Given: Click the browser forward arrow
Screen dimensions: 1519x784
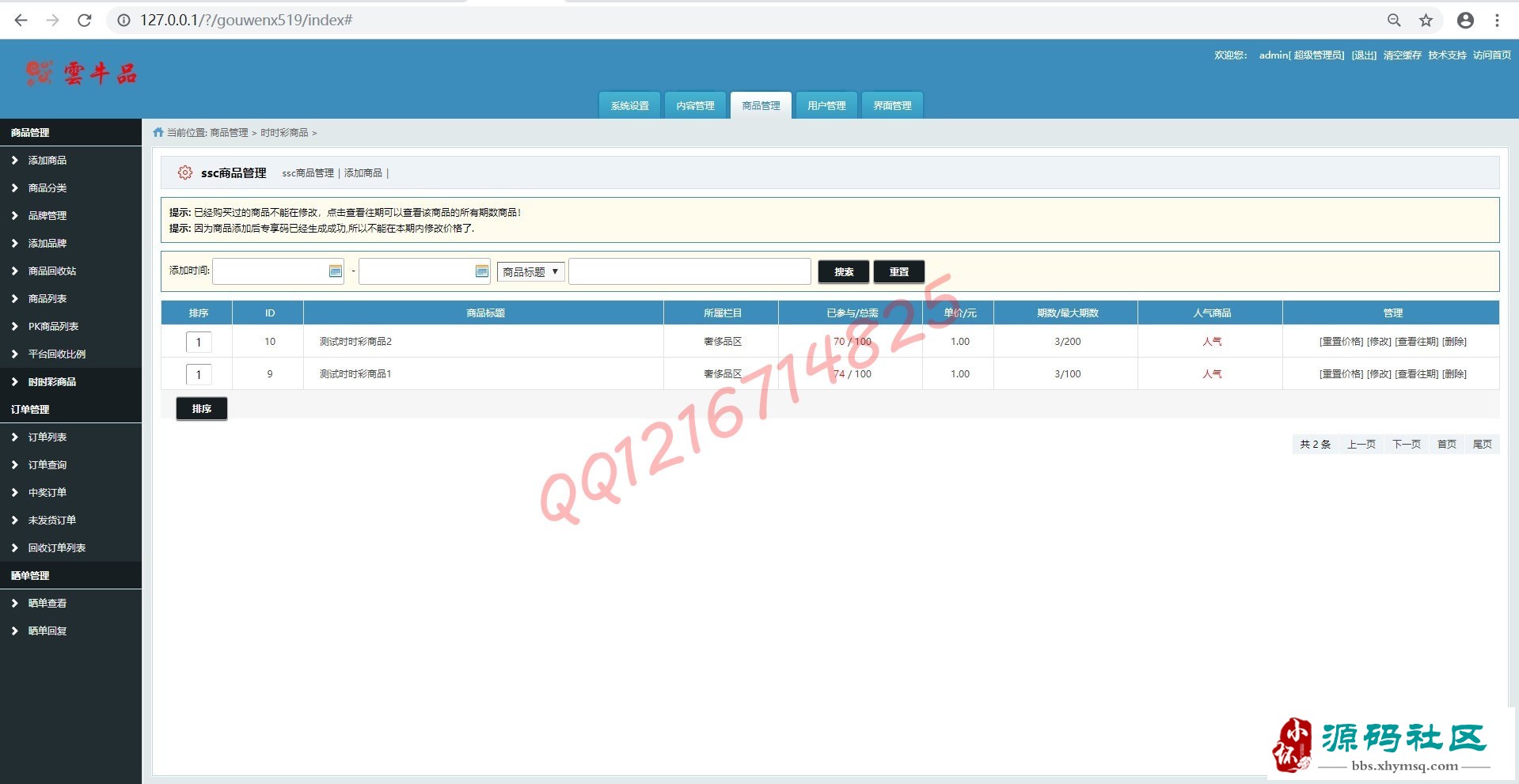Looking at the screenshot, I should tap(53, 21).
